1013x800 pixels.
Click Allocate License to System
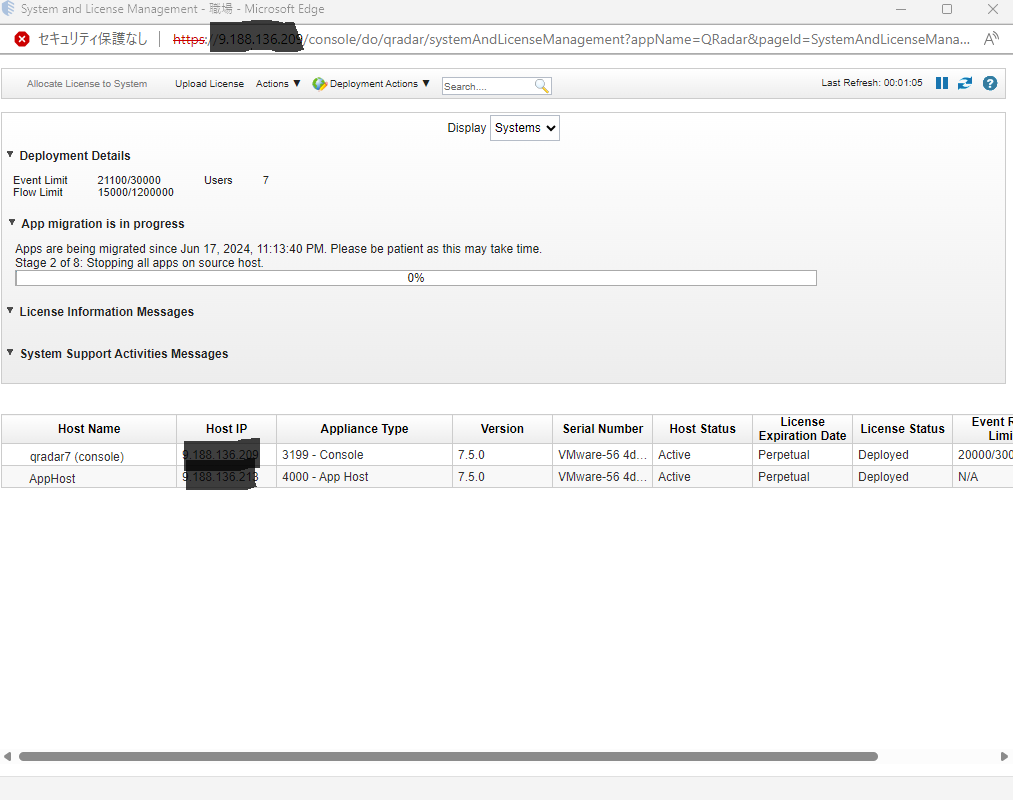coord(87,84)
